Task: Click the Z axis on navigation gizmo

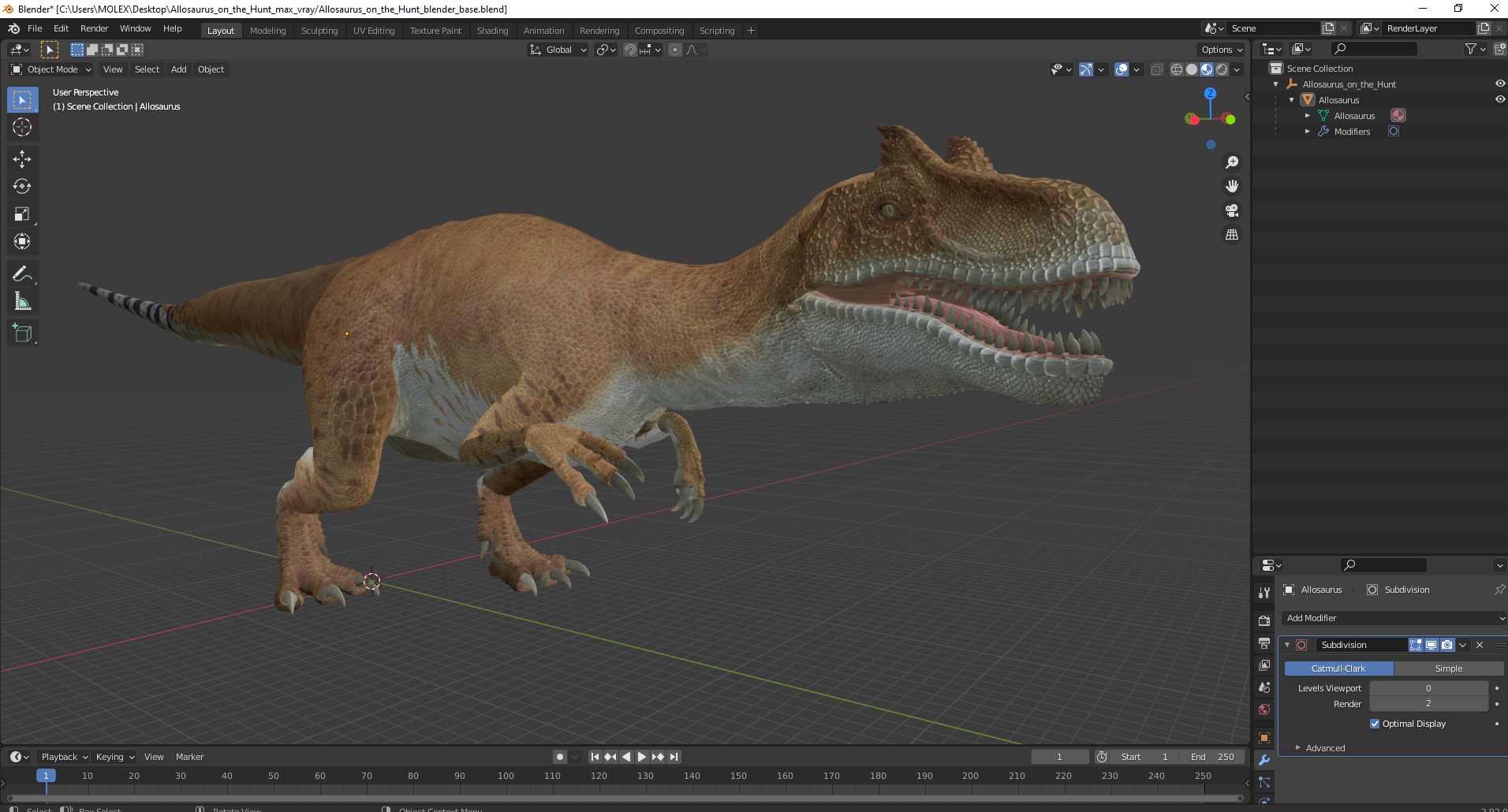Action: coord(1211,93)
